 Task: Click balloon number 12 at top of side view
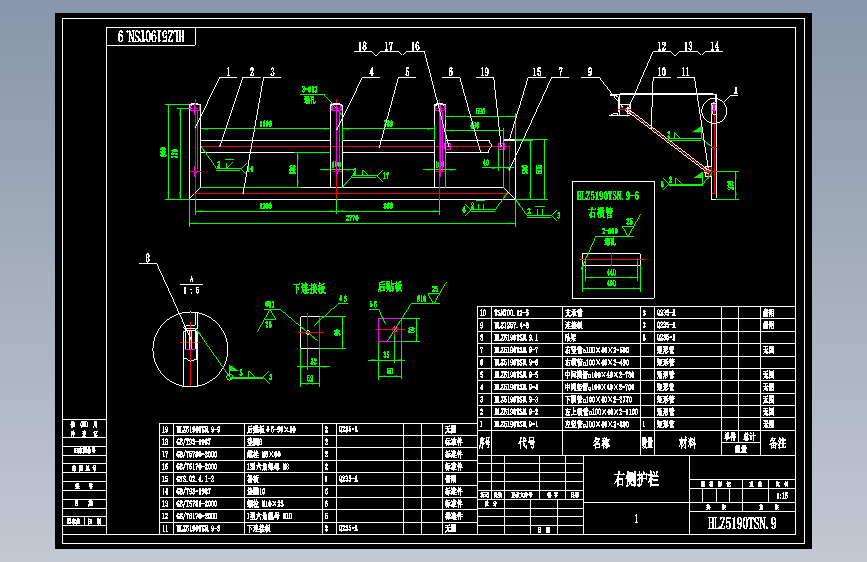pos(662,46)
